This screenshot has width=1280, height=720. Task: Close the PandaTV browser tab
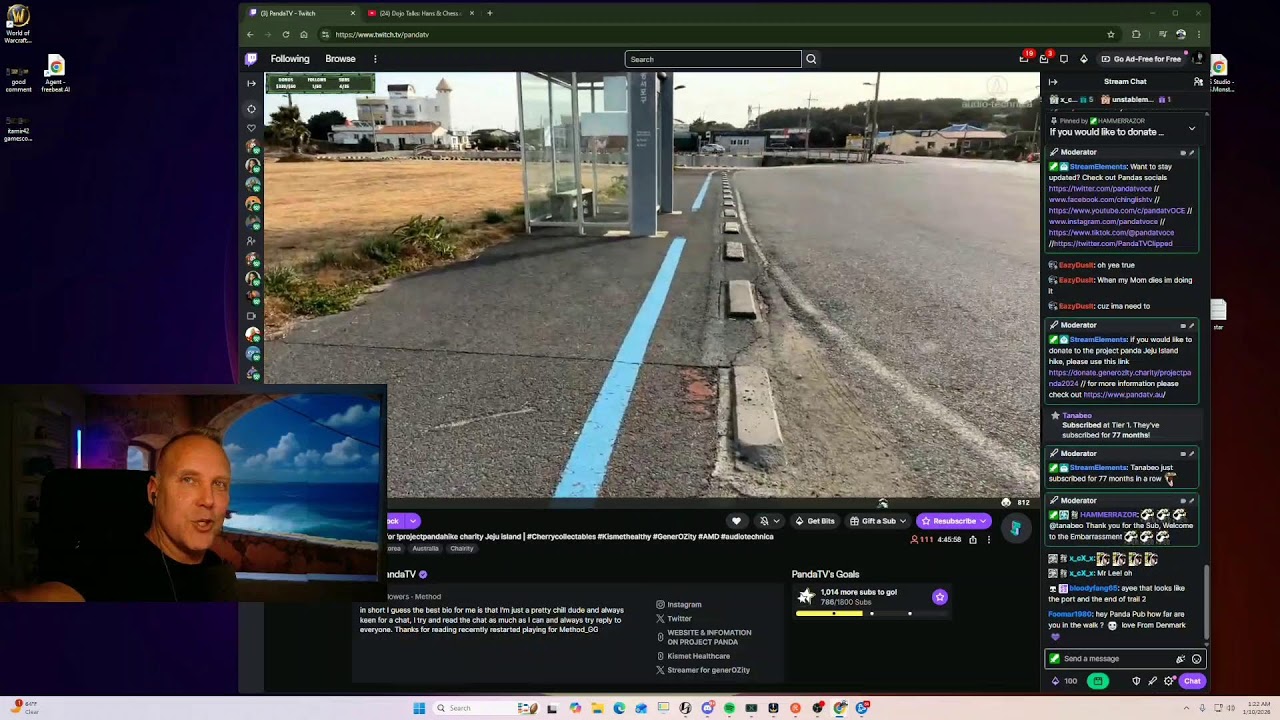pyautogui.click(x=352, y=13)
